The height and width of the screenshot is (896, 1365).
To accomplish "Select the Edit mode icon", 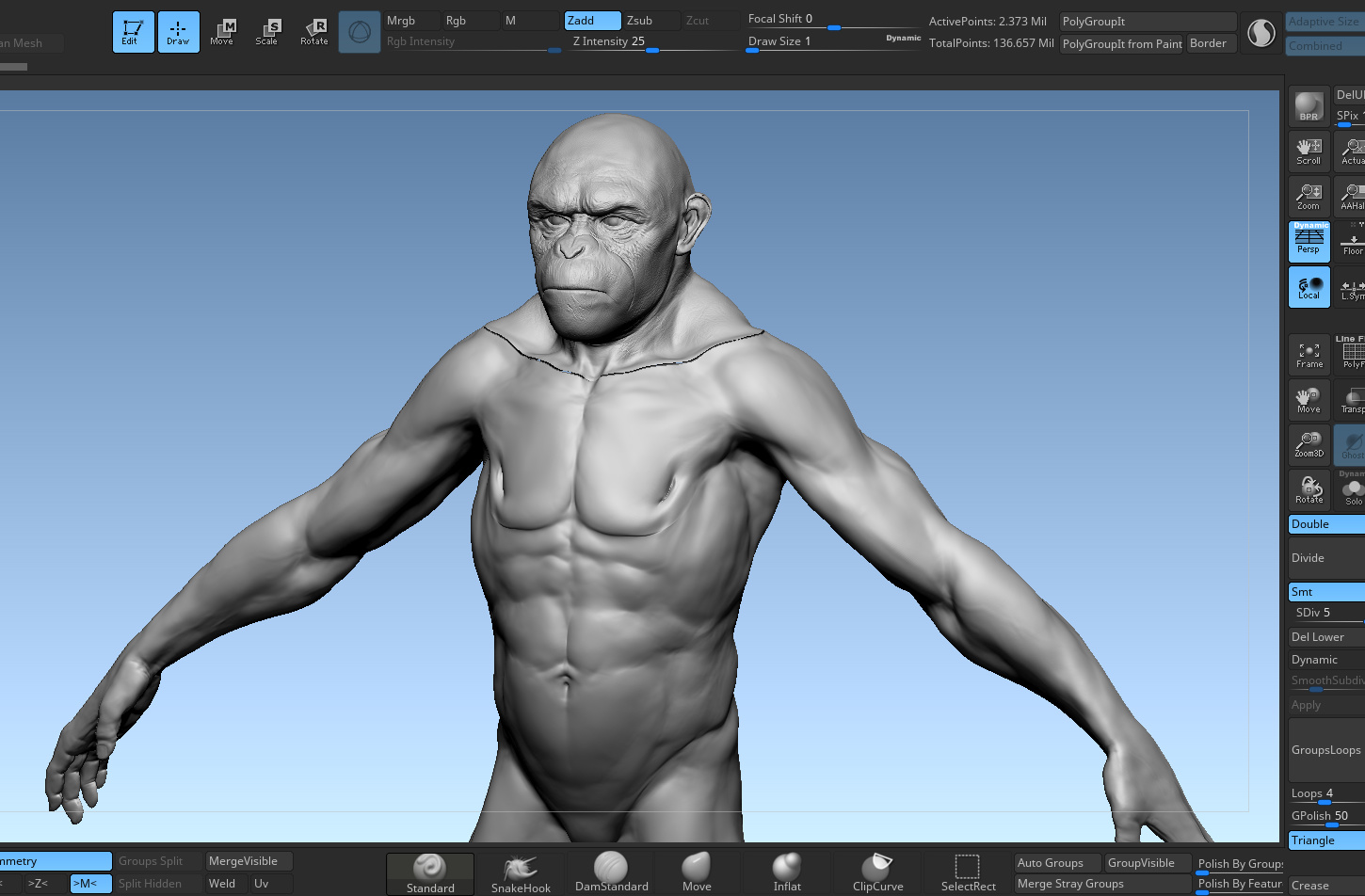I will (x=133, y=32).
